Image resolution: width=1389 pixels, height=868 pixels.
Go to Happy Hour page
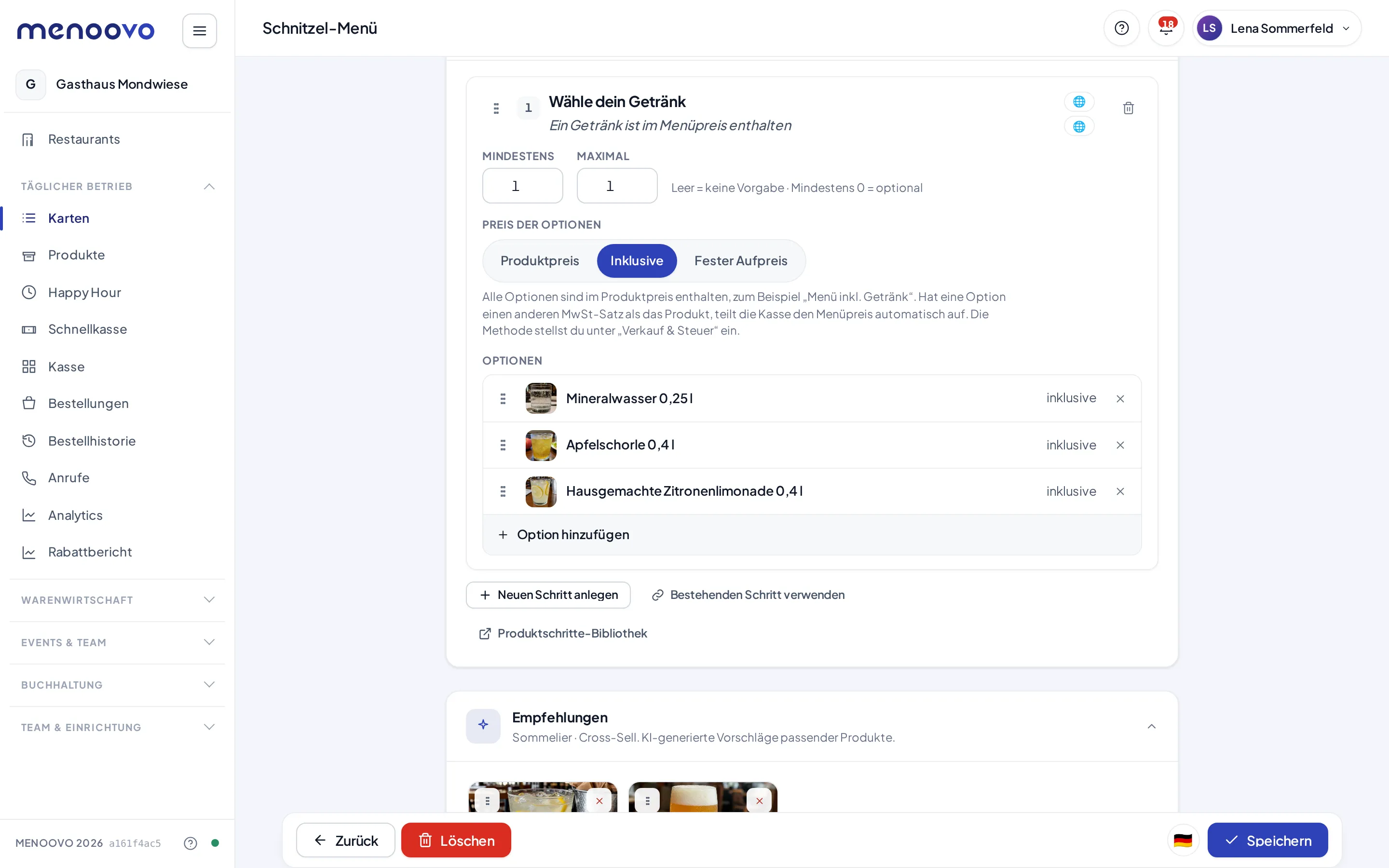click(x=84, y=292)
